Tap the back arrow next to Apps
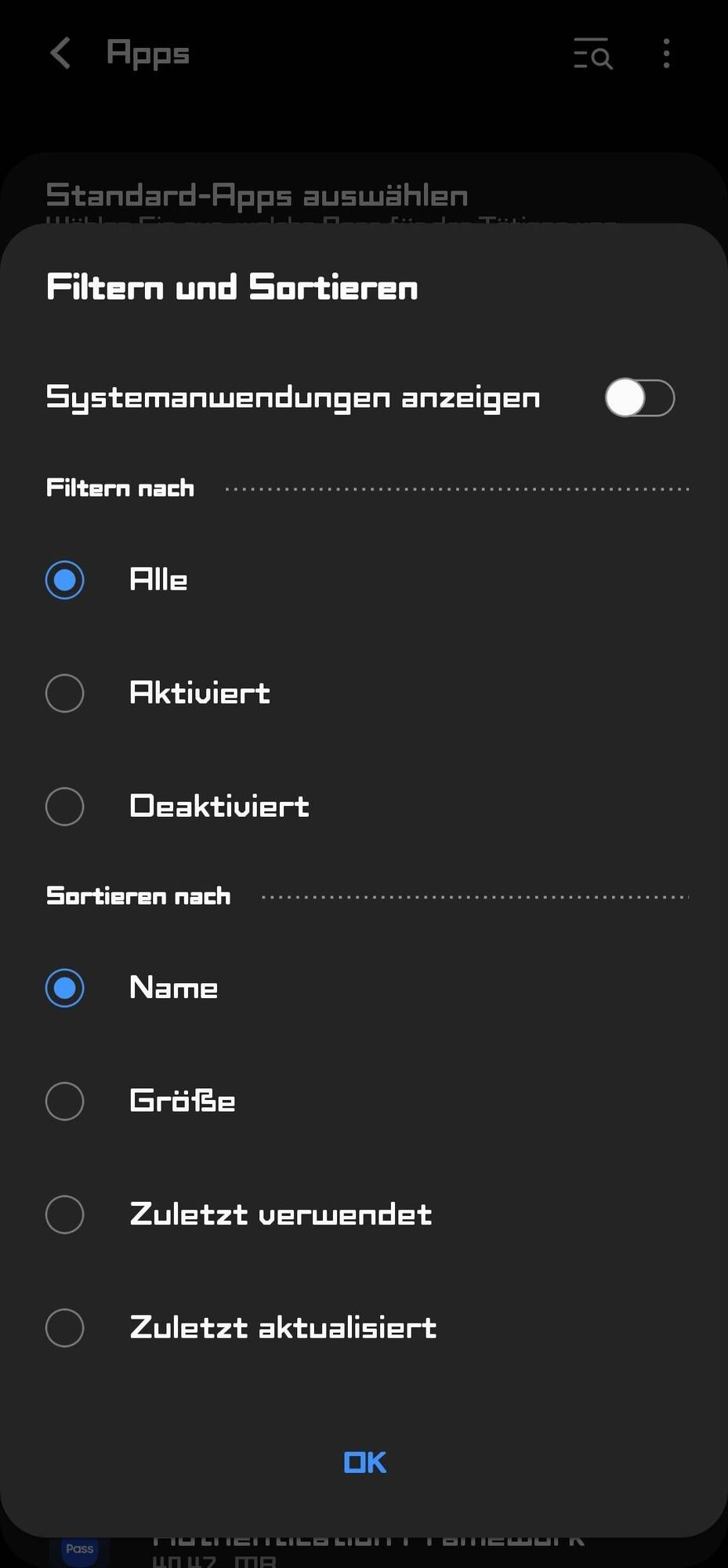 click(x=60, y=54)
